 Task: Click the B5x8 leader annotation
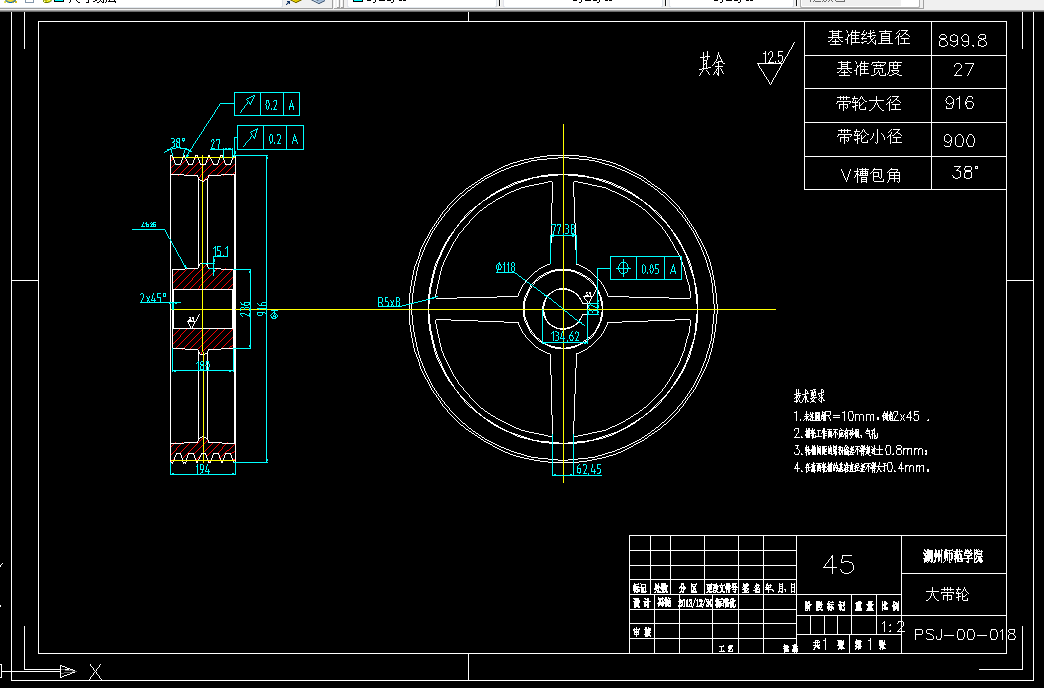click(x=390, y=302)
